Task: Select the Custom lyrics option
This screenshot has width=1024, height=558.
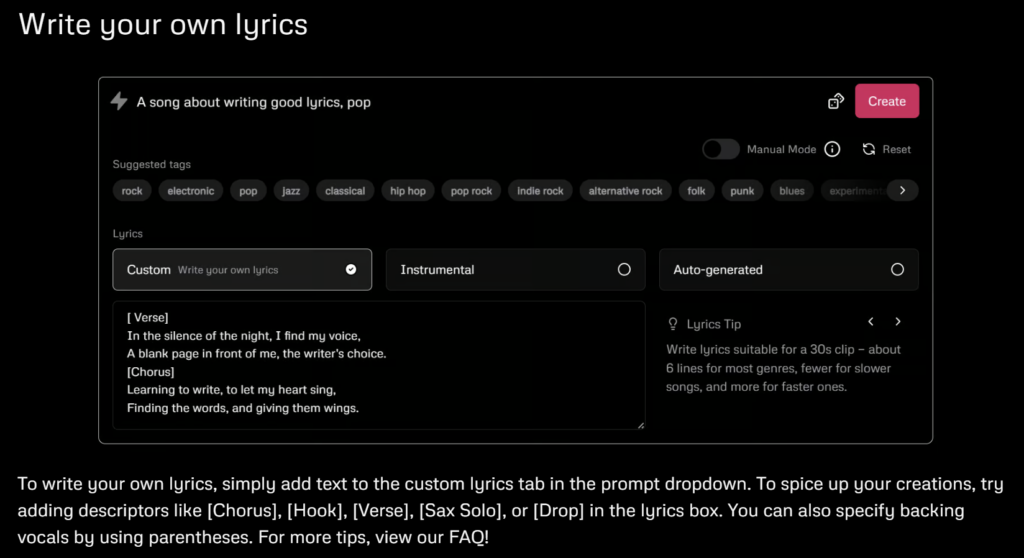Action: coord(242,269)
